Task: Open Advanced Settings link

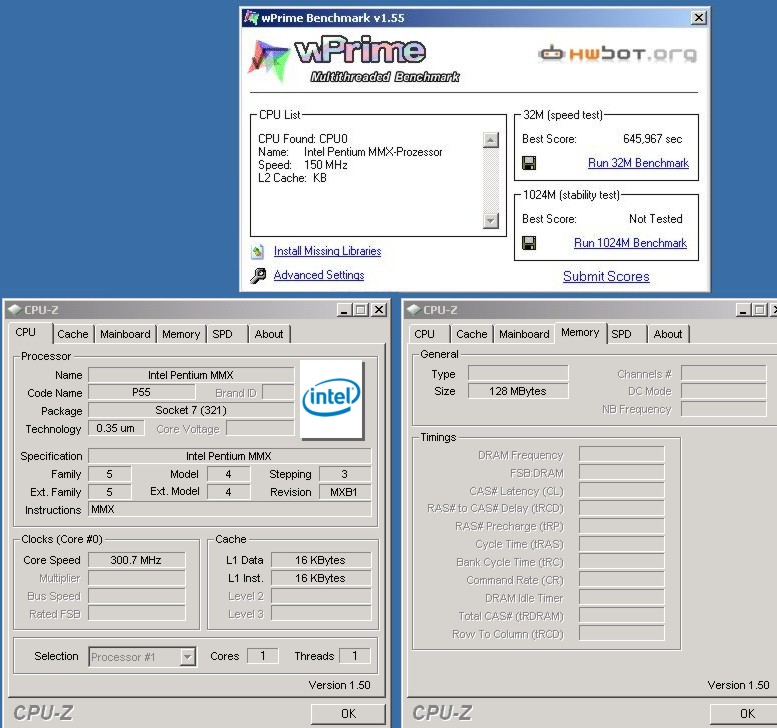Action: pyautogui.click(x=319, y=275)
